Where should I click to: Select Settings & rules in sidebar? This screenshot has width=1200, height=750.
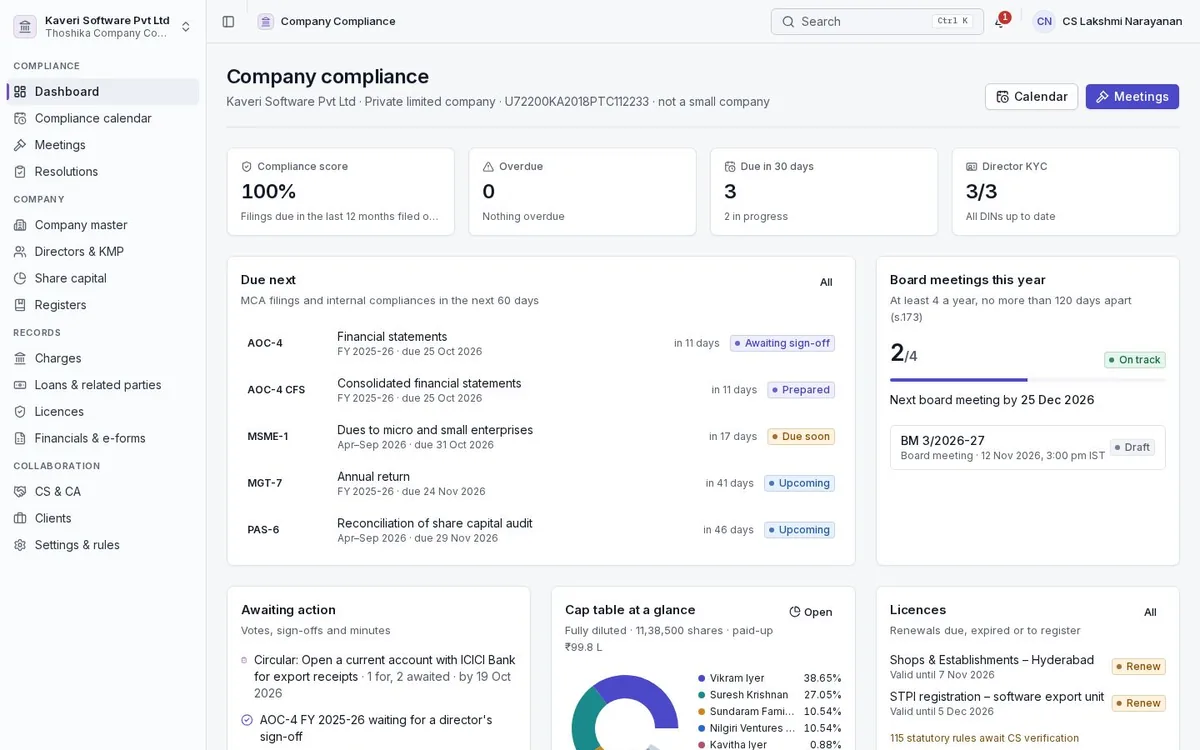[x=103, y=545]
